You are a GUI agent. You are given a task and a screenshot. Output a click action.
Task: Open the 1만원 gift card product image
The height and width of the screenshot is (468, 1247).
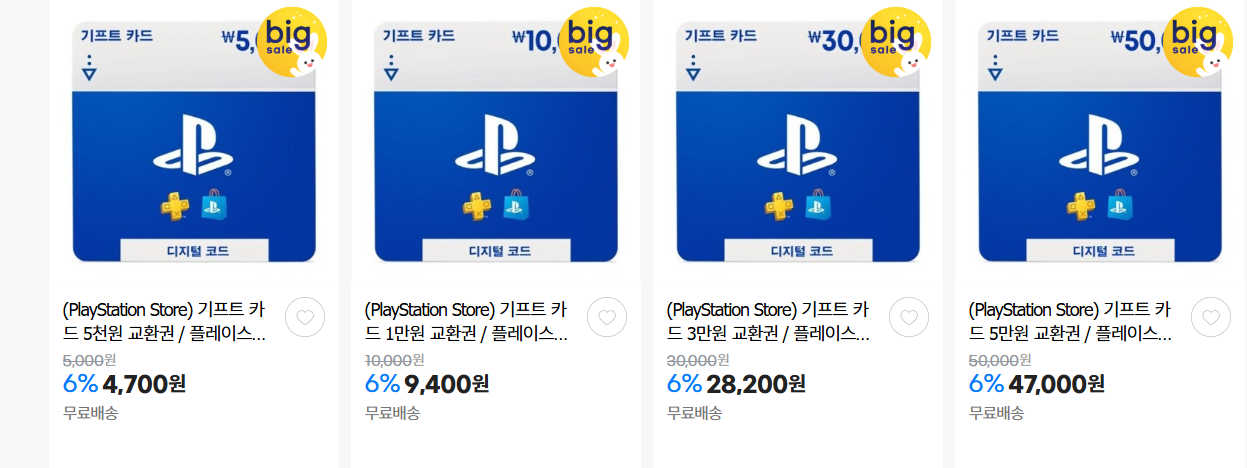(496, 141)
